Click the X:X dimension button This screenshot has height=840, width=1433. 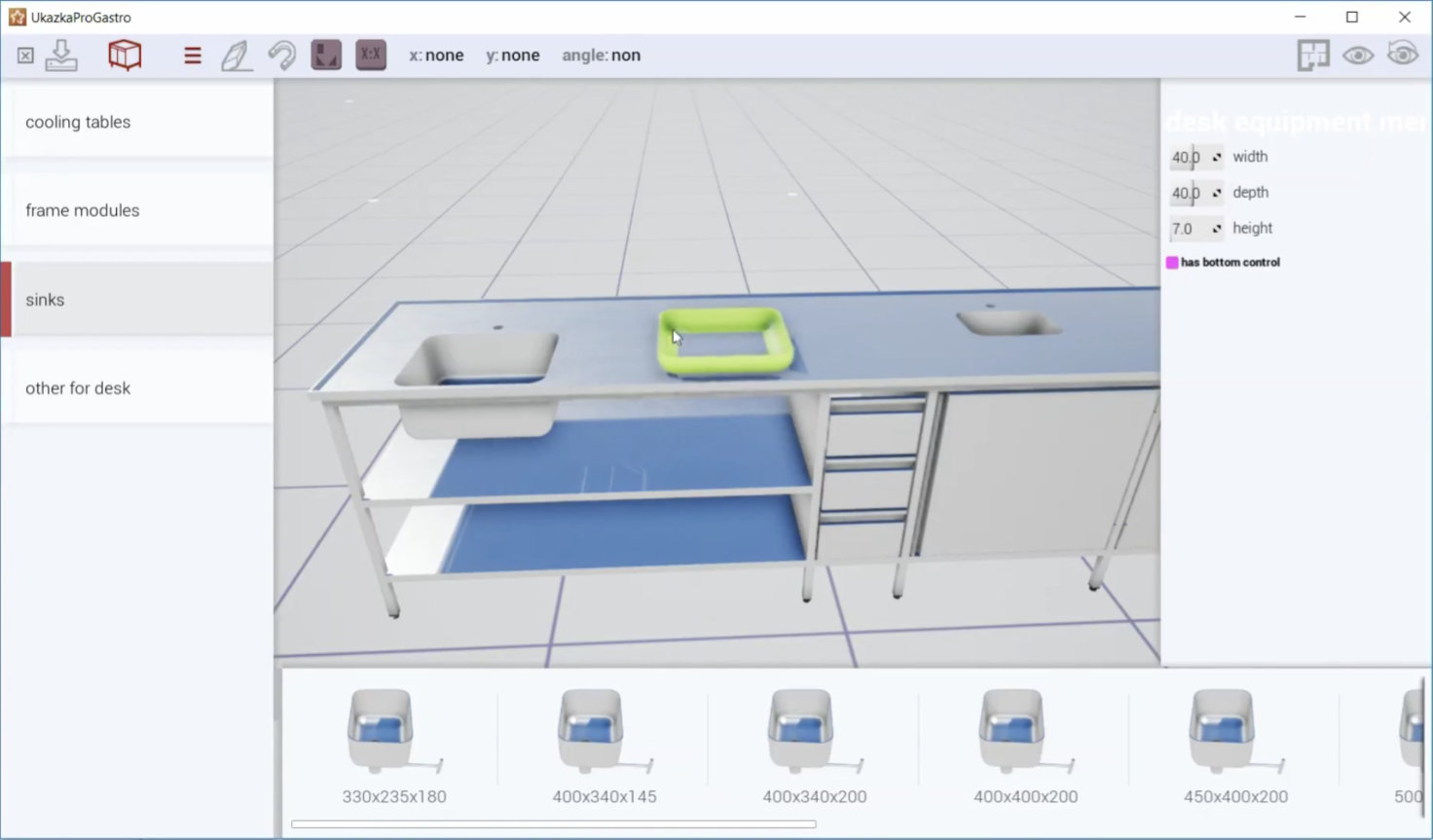pyautogui.click(x=371, y=55)
